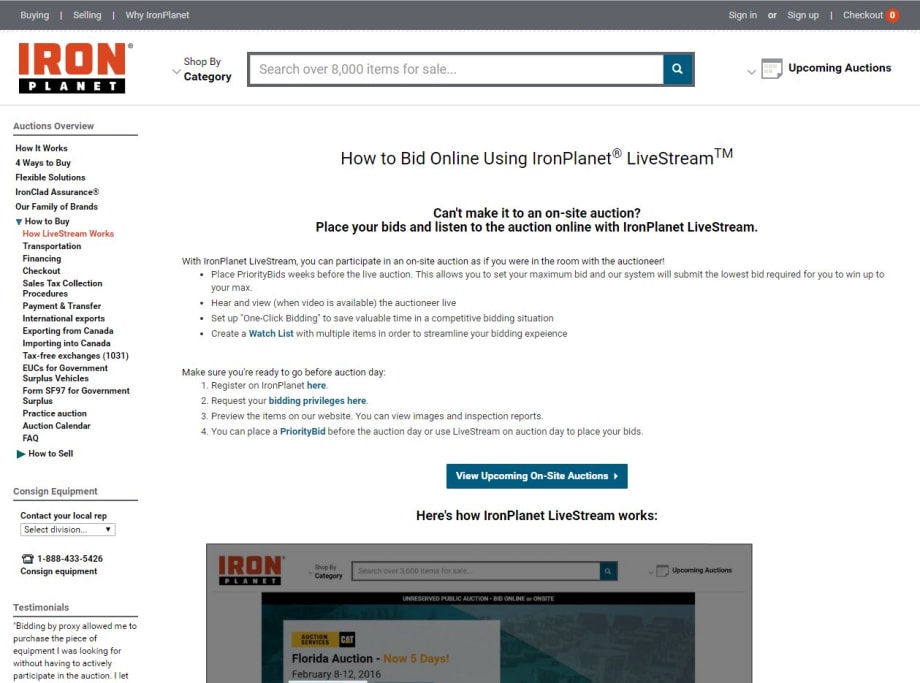Open the chevron next to Upcoming Auctions

click(x=751, y=71)
